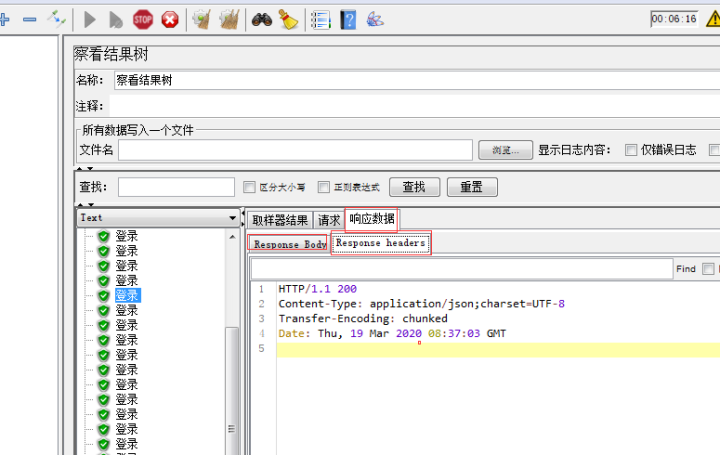Click the yellow warning triangle icon
The width and height of the screenshot is (720, 455).
click(714, 19)
